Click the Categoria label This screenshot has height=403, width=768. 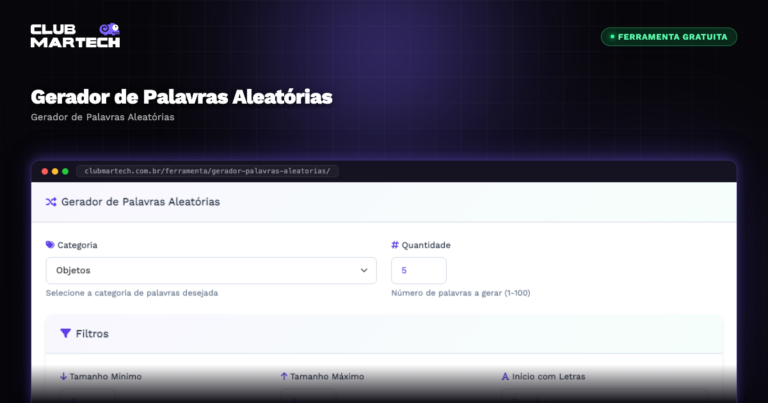[x=77, y=245]
